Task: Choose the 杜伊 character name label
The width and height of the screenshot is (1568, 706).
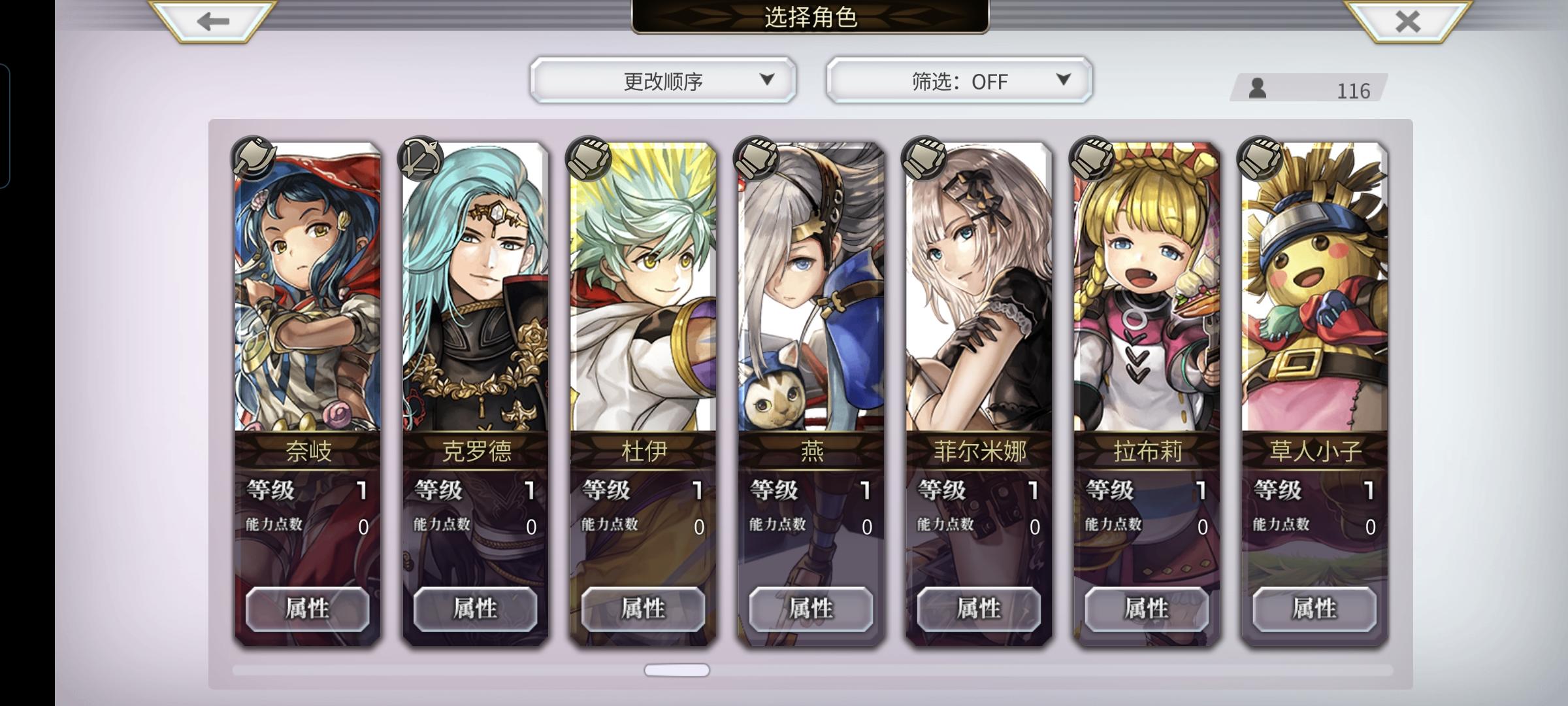Action: point(644,451)
